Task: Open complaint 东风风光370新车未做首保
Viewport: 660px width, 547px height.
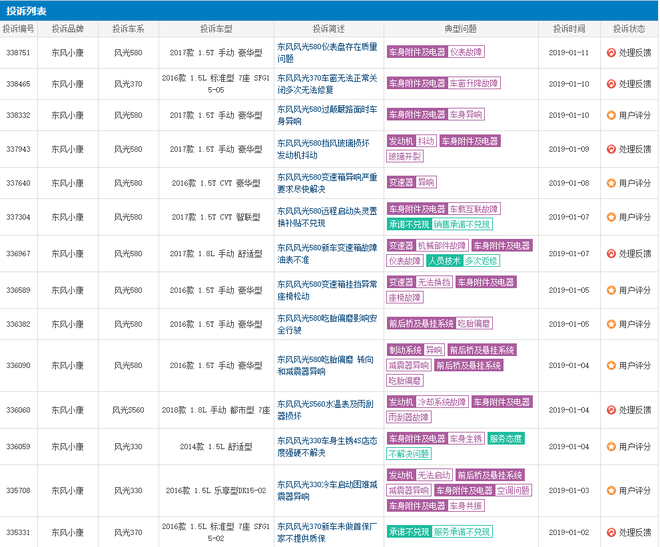Action: click(327, 532)
